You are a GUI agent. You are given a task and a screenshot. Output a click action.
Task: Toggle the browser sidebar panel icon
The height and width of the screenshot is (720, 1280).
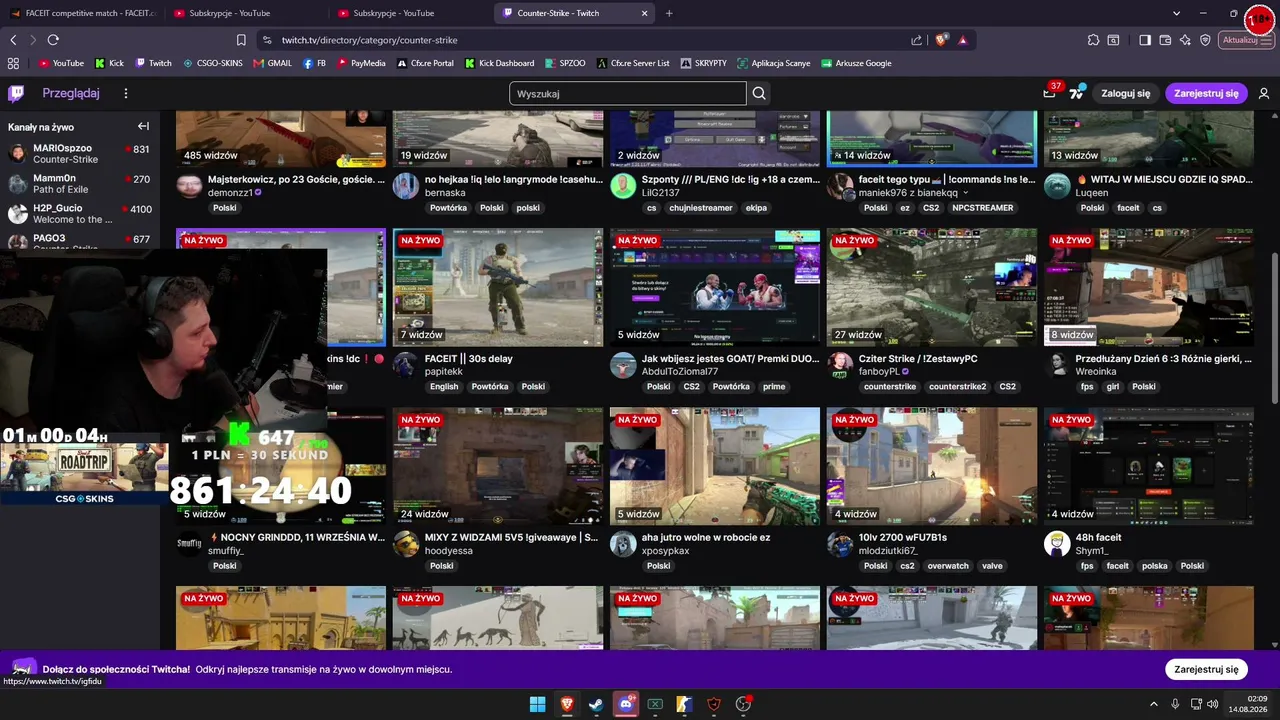tap(1145, 40)
